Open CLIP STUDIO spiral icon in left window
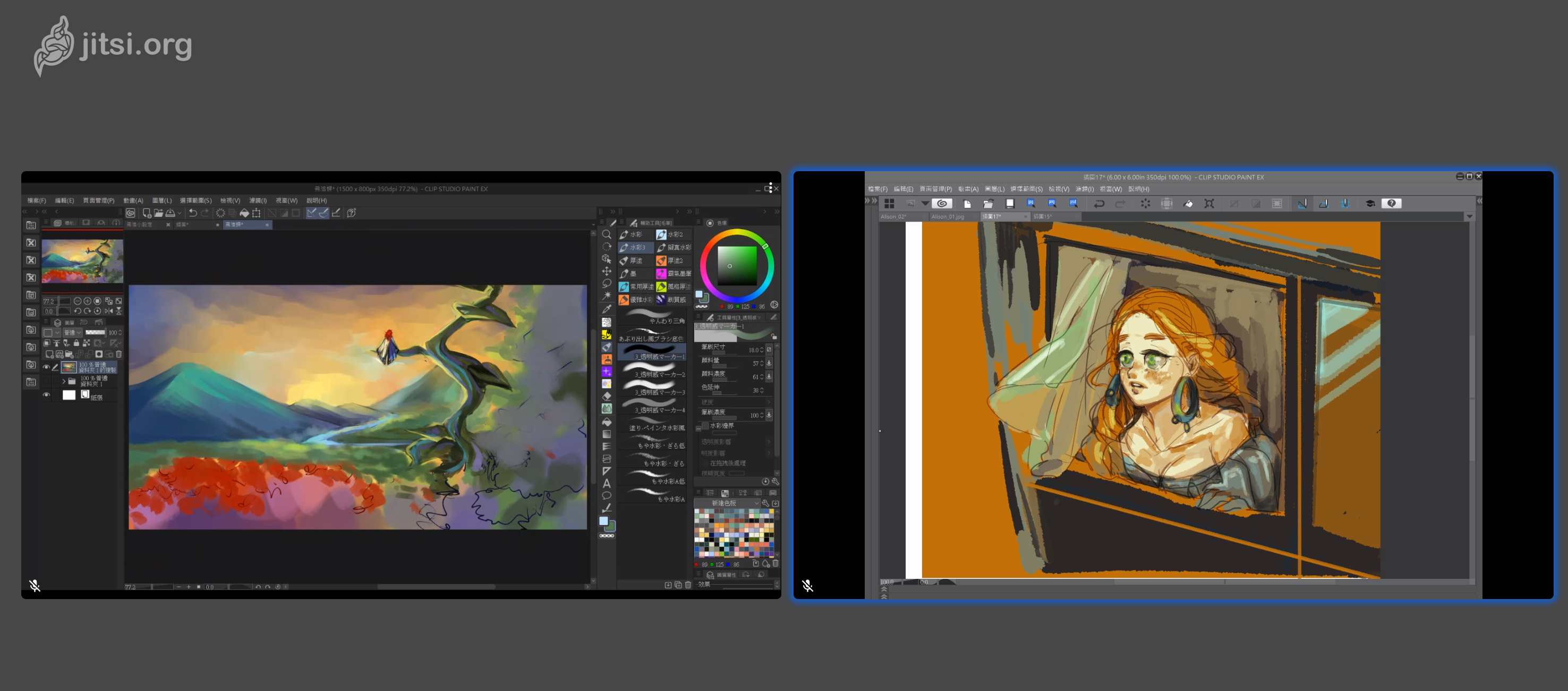The width and height of the screenshot is (1568, 691). (130, 213)
